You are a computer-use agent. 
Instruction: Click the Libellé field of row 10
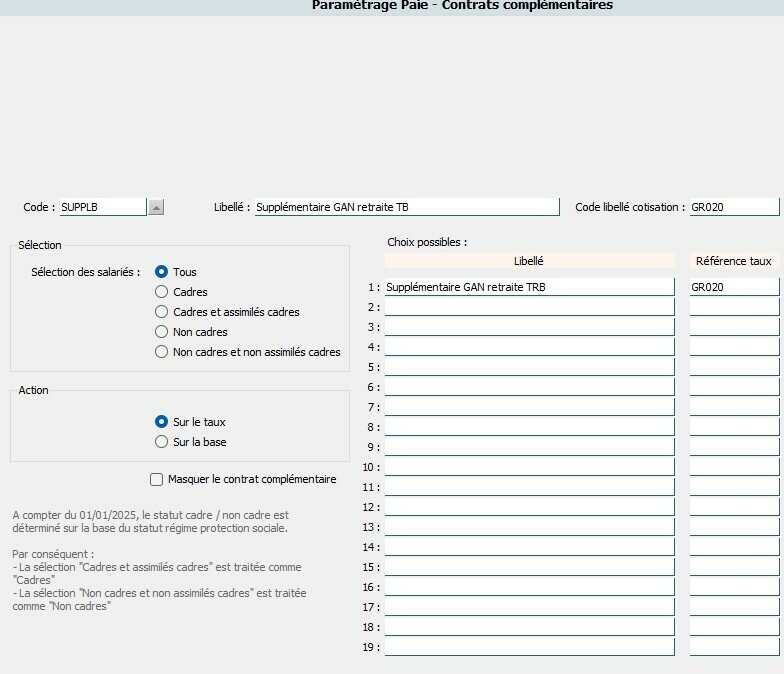(x=530, y=467)
